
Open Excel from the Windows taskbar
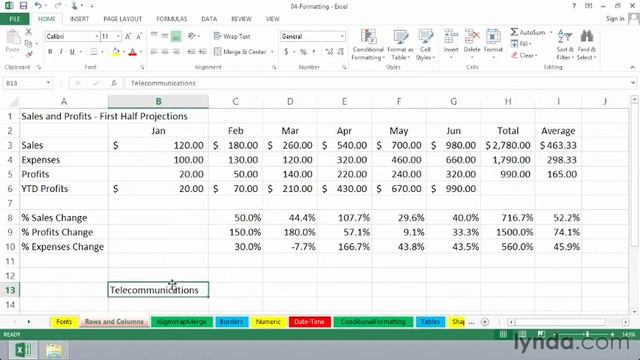(x=22, y=350)
